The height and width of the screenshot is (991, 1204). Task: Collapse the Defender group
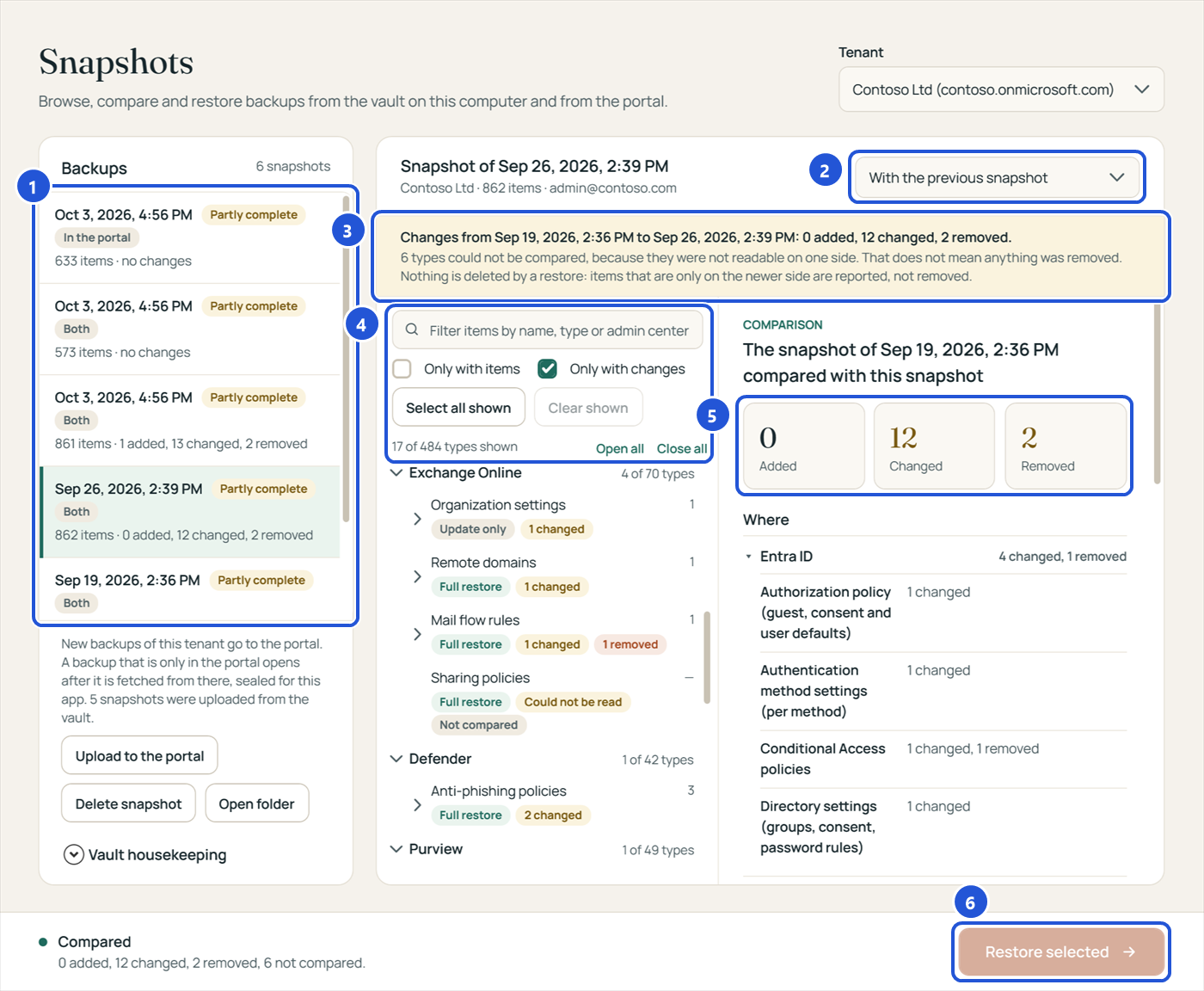[396, 759]
